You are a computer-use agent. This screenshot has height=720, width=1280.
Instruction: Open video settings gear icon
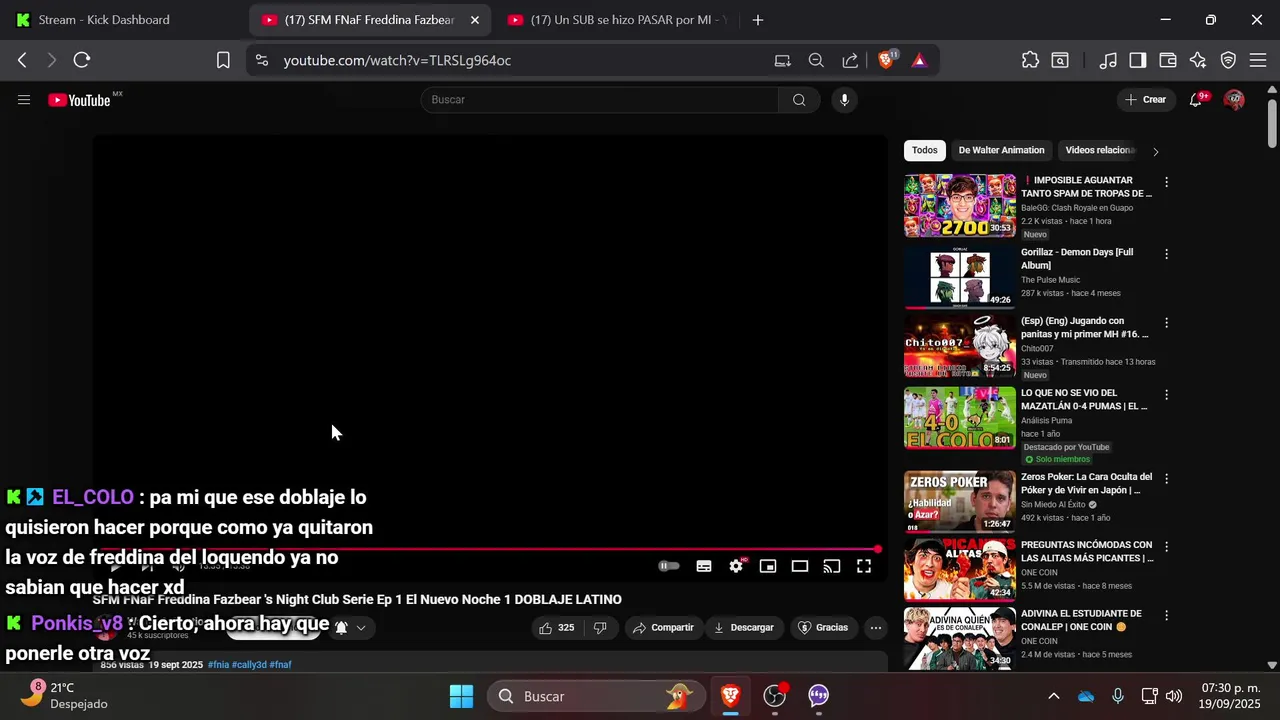click(736, 566)
